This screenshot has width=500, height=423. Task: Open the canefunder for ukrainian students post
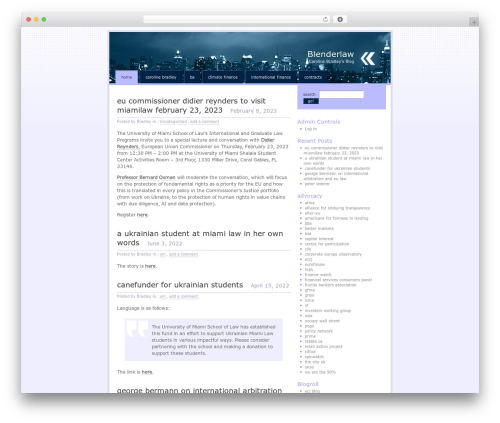180,285
